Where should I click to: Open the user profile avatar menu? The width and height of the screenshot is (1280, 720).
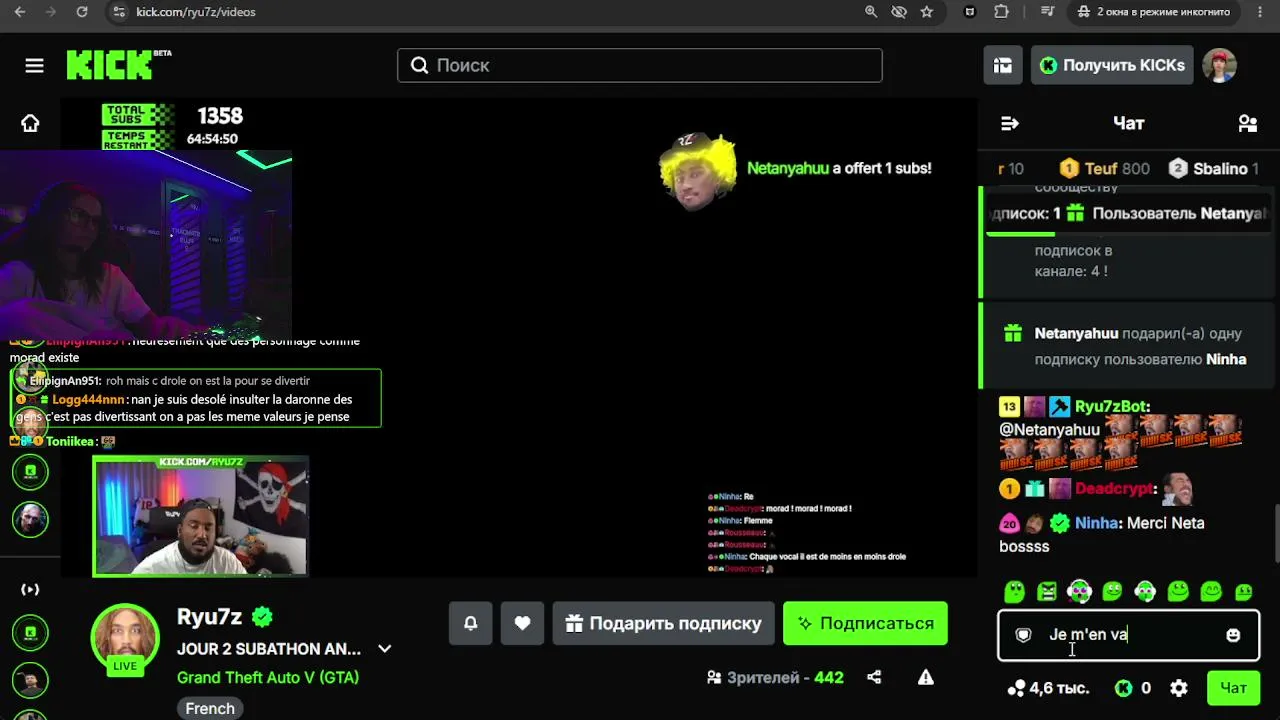pyautogui.click(x=1219, y=65)
